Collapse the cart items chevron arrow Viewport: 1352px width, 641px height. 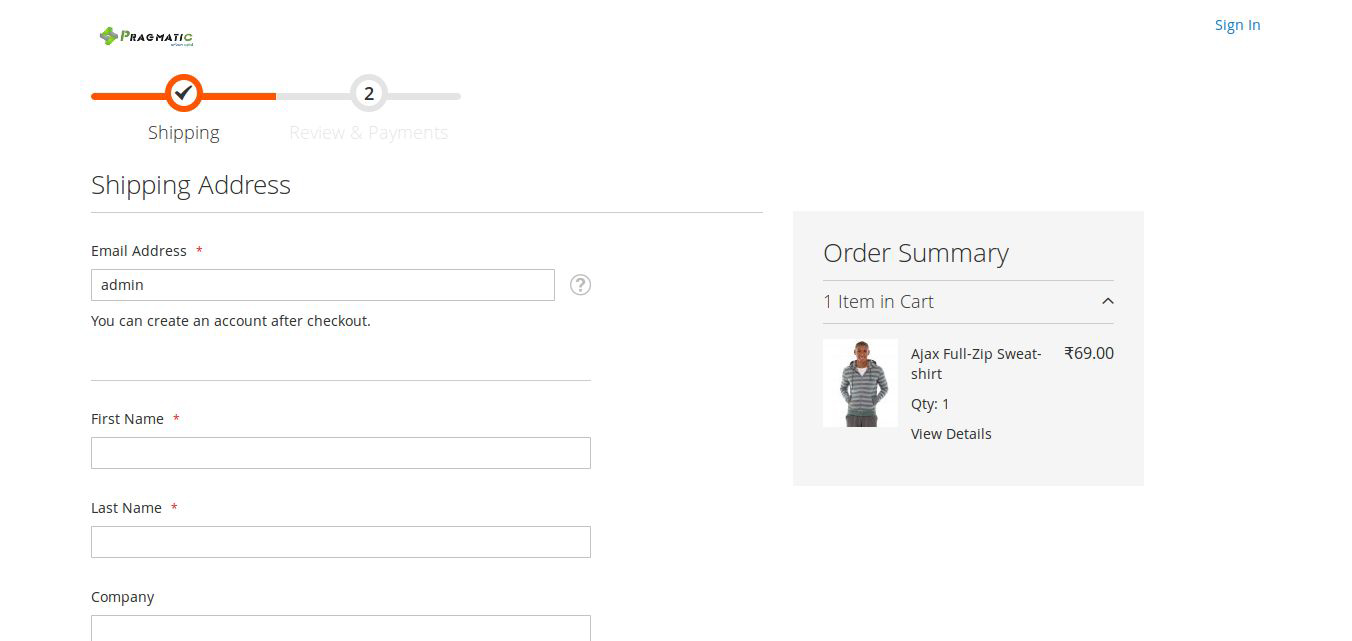click(x=1107, y=301)
